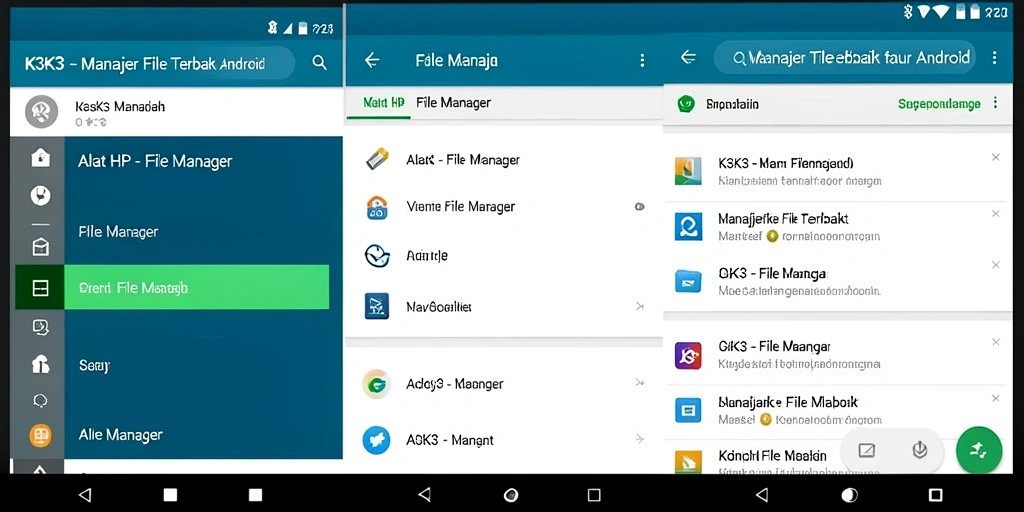The width and height of the screenshot is (1024, 512).
Task: Open overflow menu right of Android search field
Action: (995, 57)
